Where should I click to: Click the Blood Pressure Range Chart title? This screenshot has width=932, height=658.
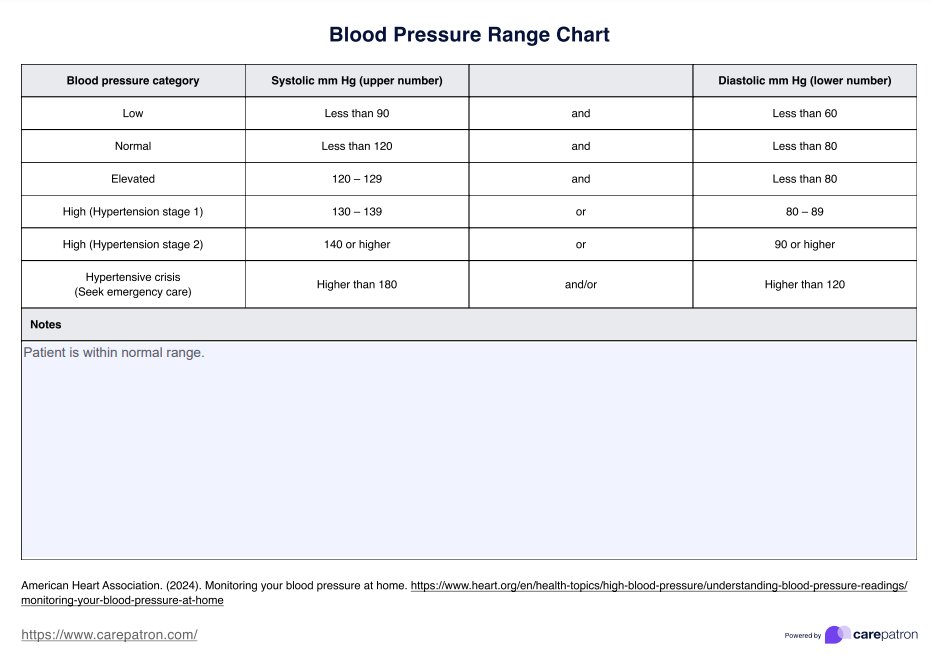[x=469, y=35]
